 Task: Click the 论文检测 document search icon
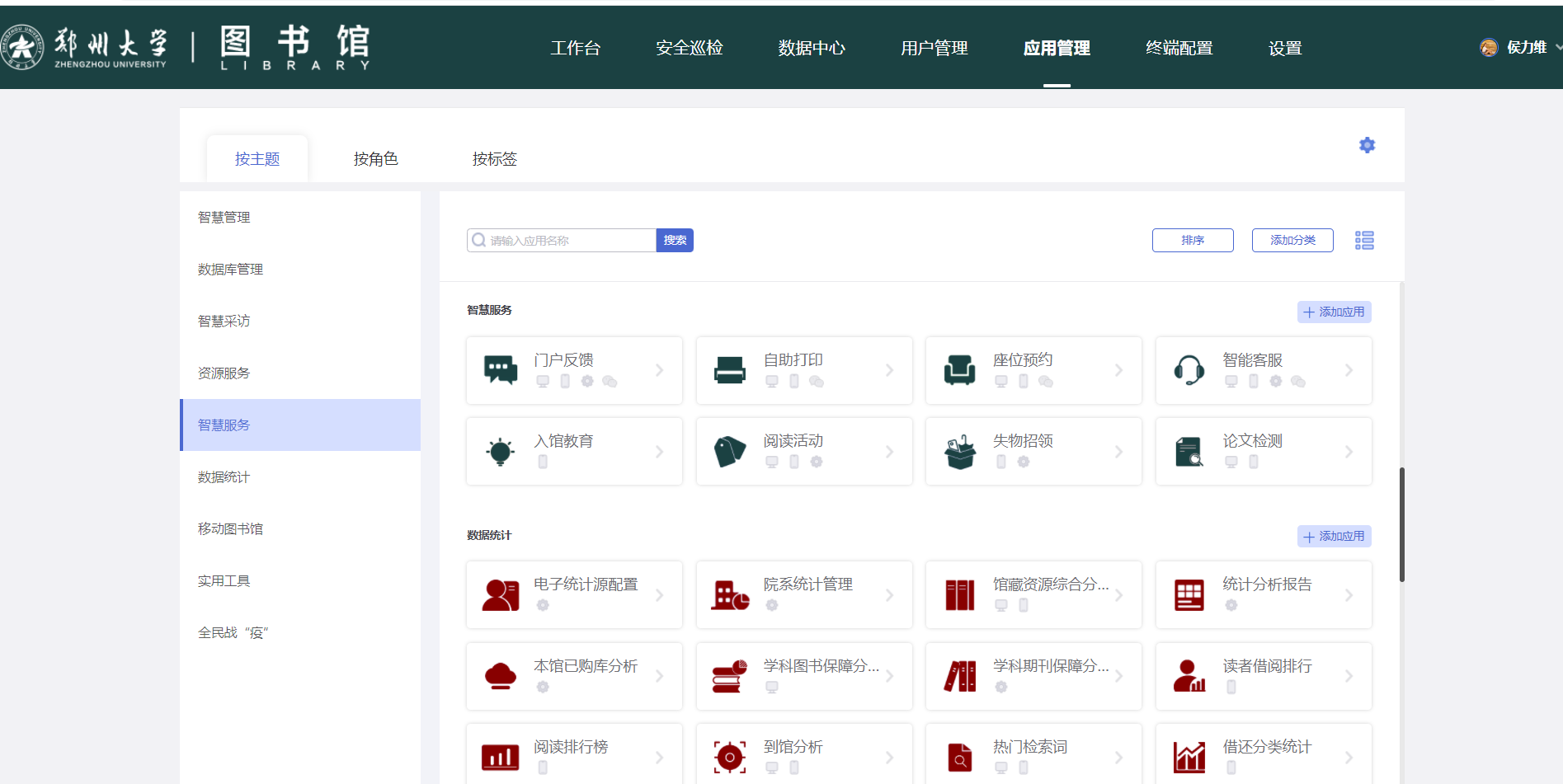(1189, 452)
